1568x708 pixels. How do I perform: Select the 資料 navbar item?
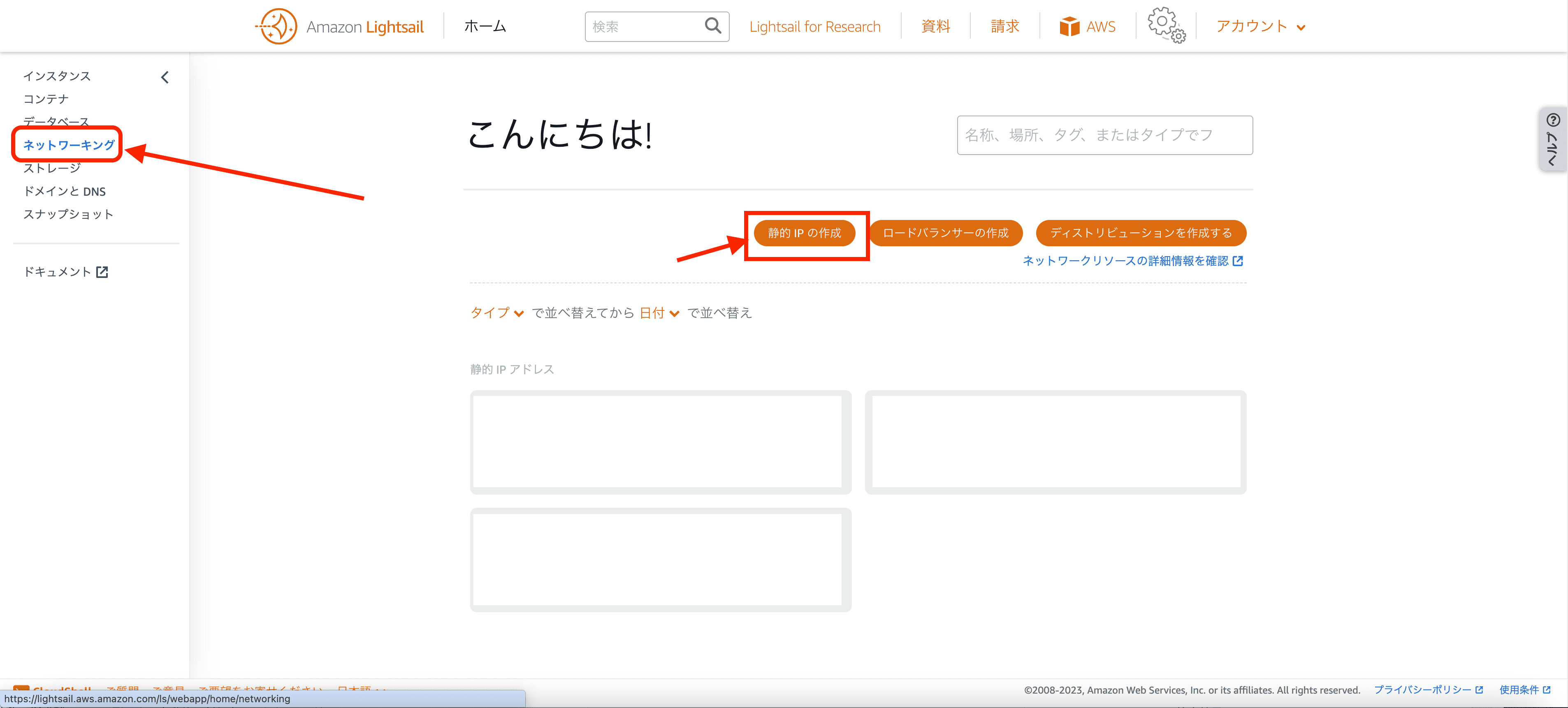935,26
